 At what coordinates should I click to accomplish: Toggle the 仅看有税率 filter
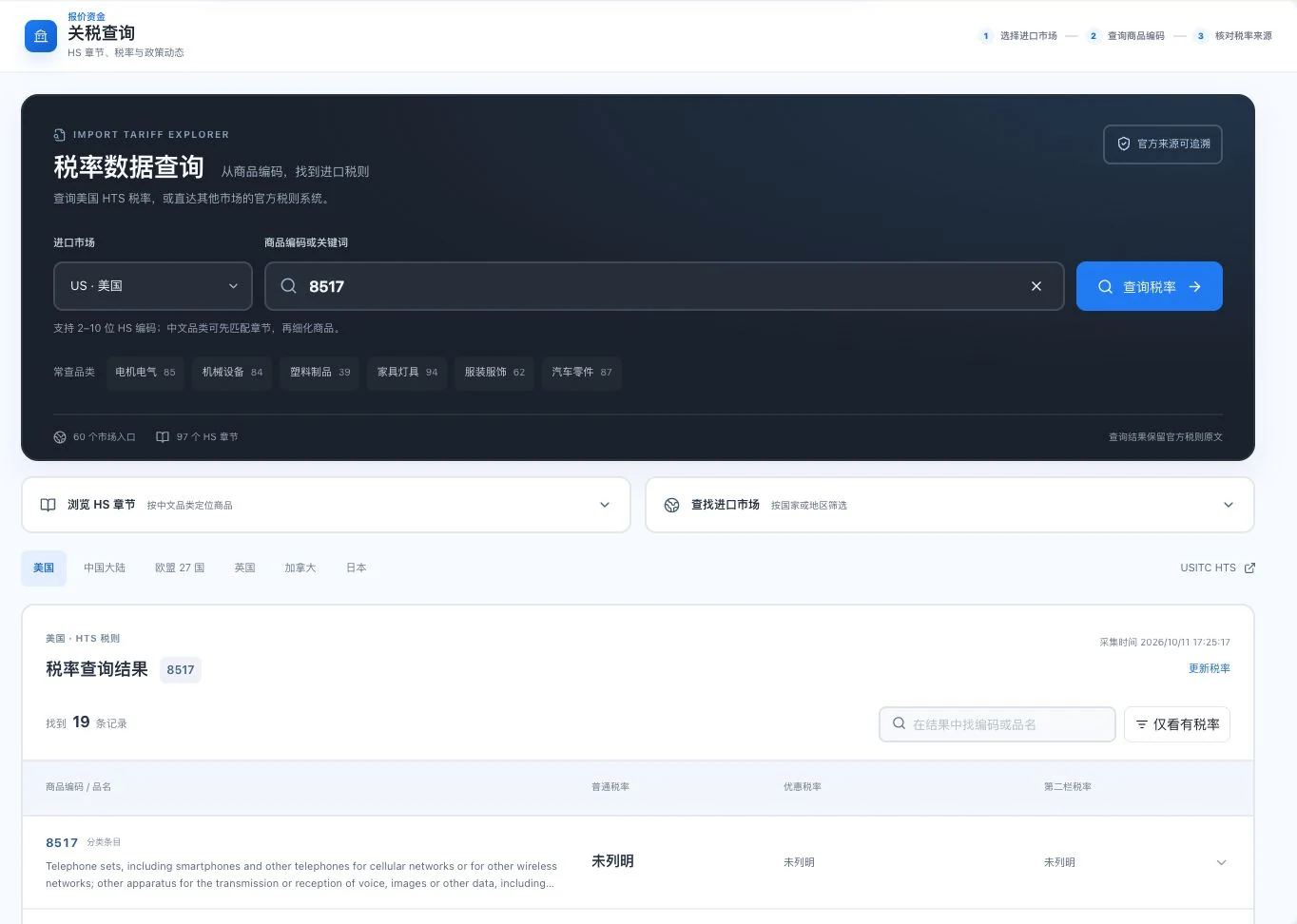pos(1177,724)
